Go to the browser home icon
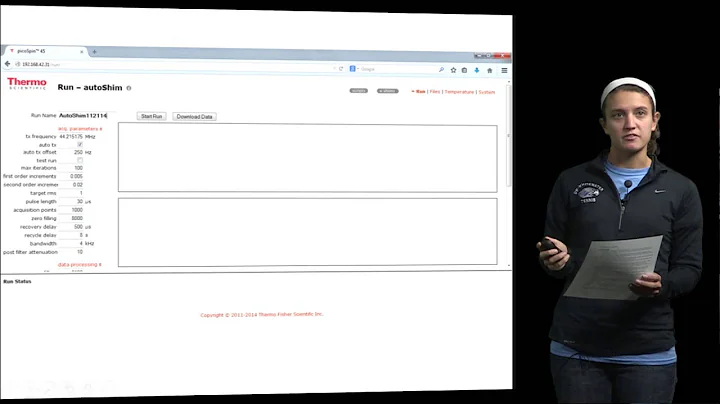720x404 pixels. 489,71
